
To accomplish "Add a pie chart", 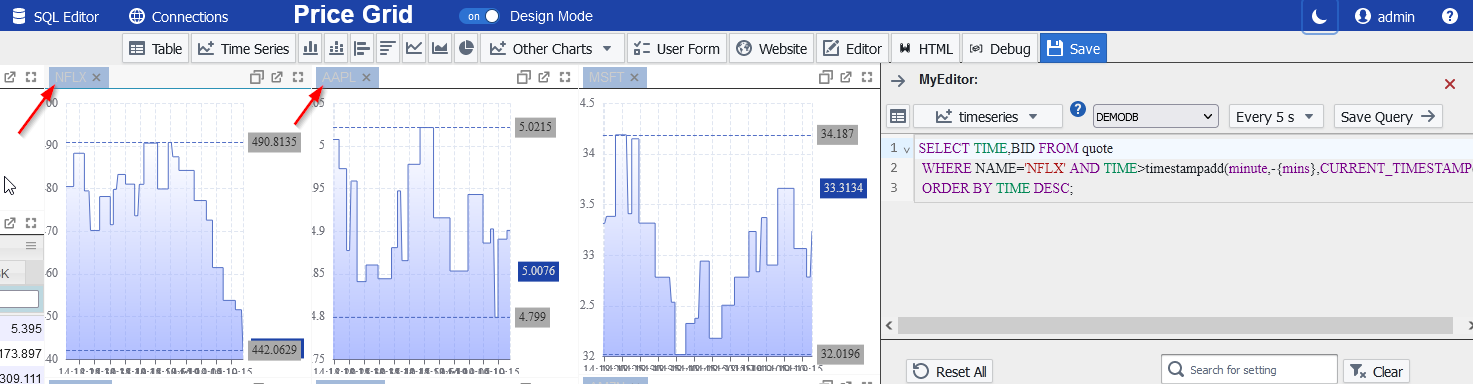I will tap(465, 48).
